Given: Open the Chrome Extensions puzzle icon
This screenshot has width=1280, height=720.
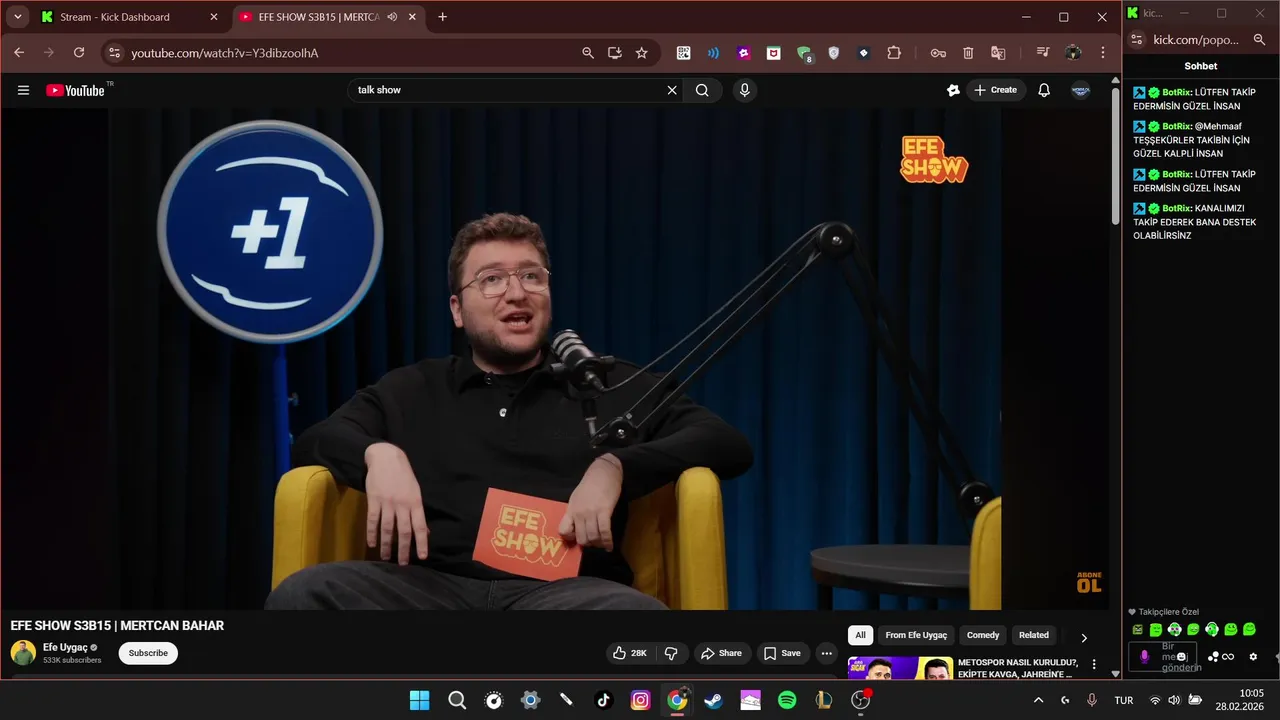Looking at the screenshot, I should (894, 53).
